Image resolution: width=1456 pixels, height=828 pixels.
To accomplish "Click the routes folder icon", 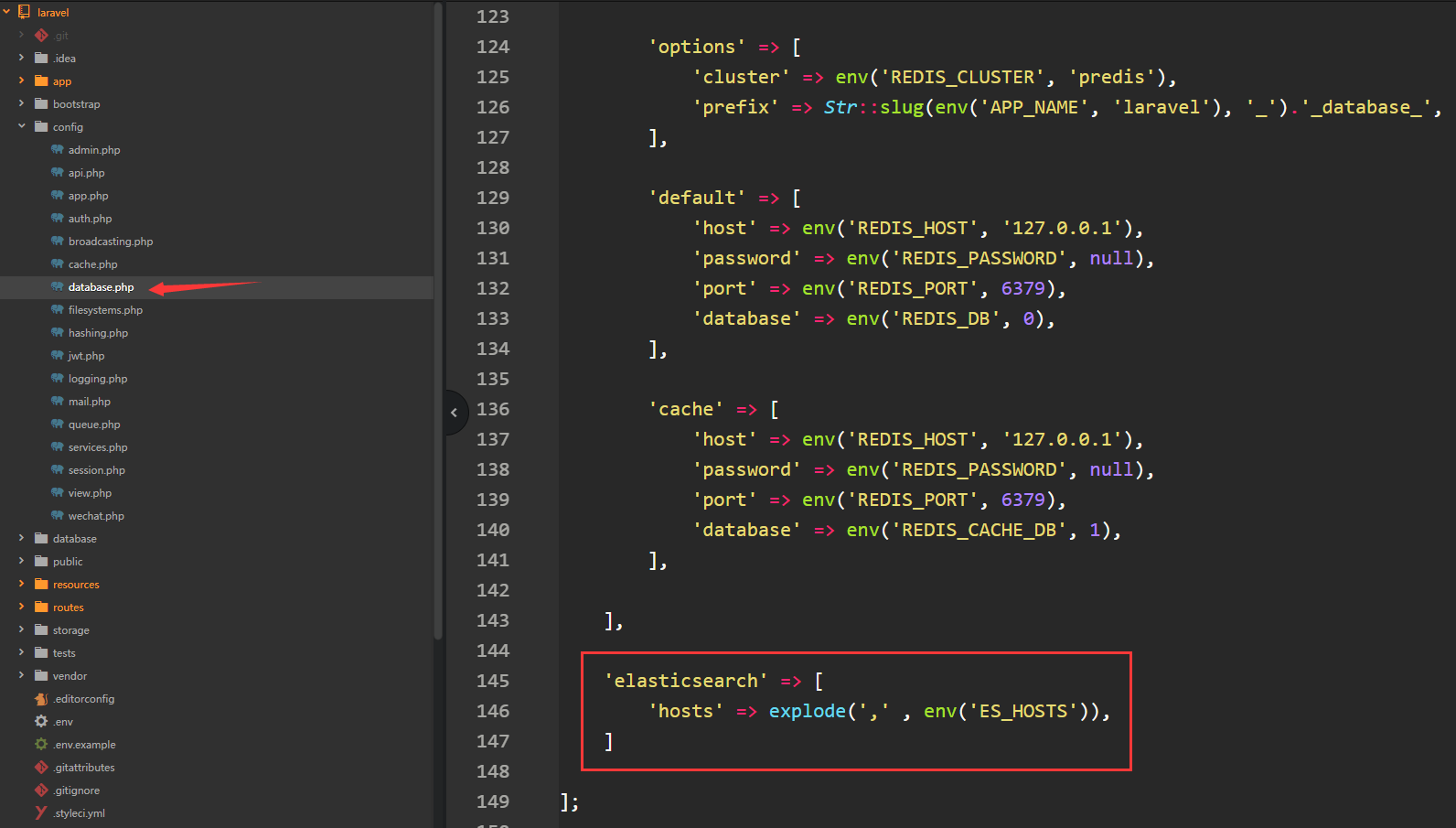I will pyautogui.click(x=41, y=607).
